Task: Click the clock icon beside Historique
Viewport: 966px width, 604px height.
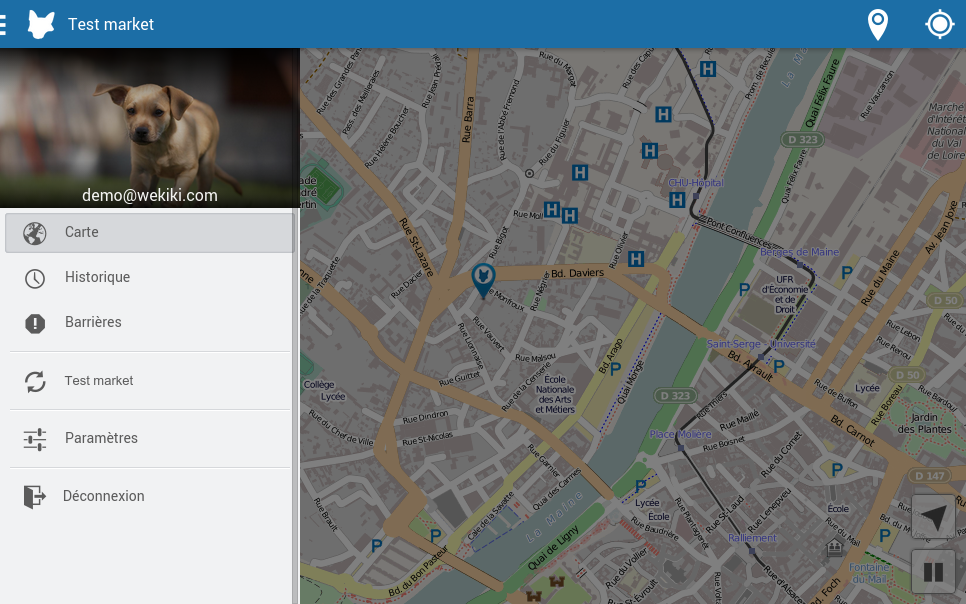Action: pyautogui.click(x=35, y=278)
